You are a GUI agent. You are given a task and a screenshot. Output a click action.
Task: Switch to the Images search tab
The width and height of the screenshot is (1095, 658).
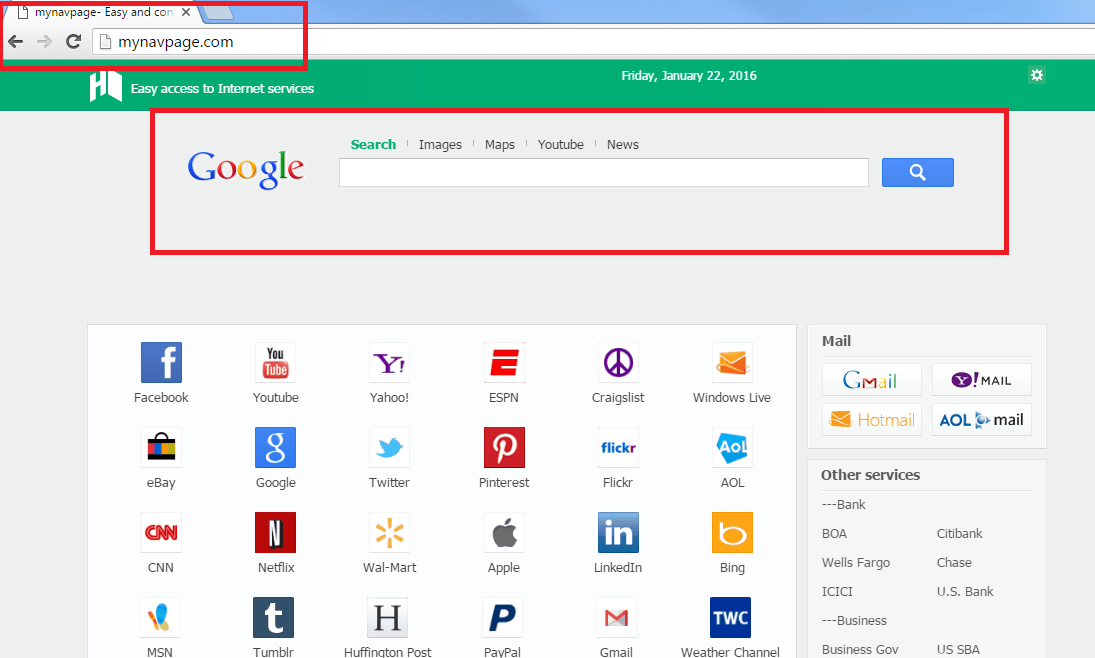[x=440, y=145]
